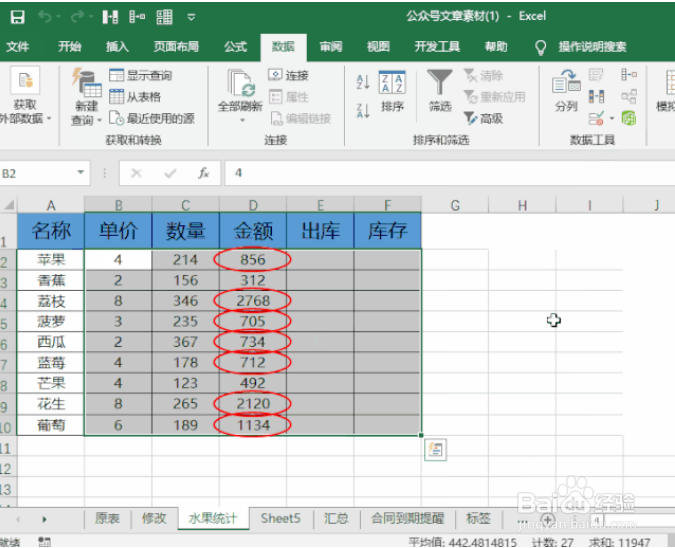Click the Cancel X in formula bar
675x548 pixels.
(136, 173)
